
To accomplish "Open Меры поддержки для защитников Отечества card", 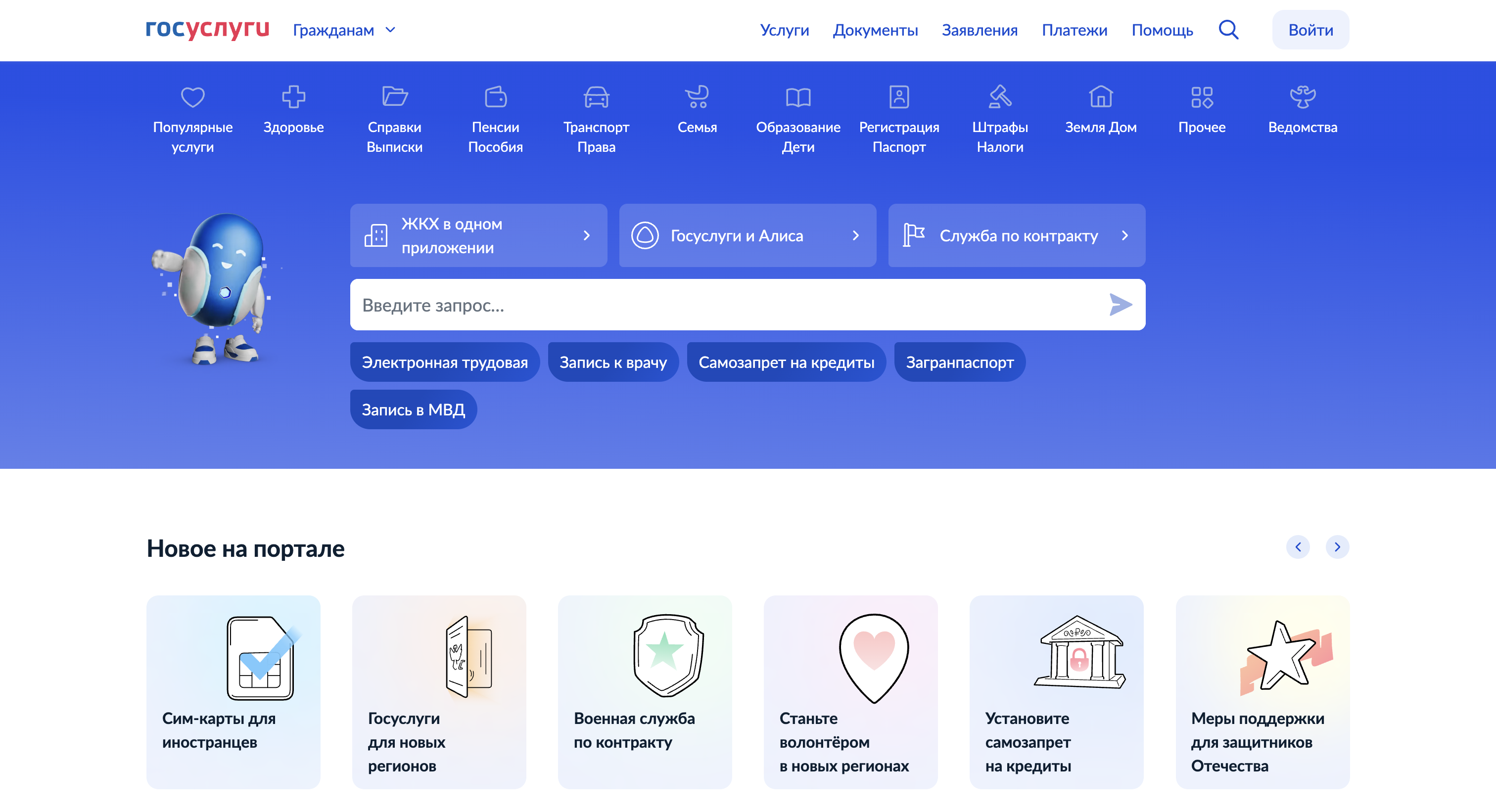I will (x=1262, y=692).
